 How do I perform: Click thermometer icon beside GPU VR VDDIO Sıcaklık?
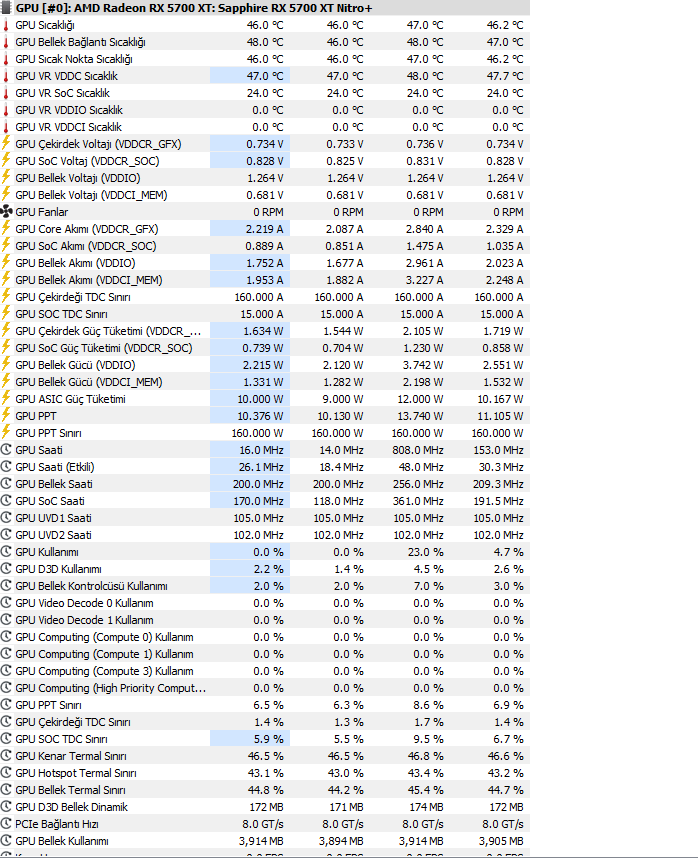[x=6, y=111]
